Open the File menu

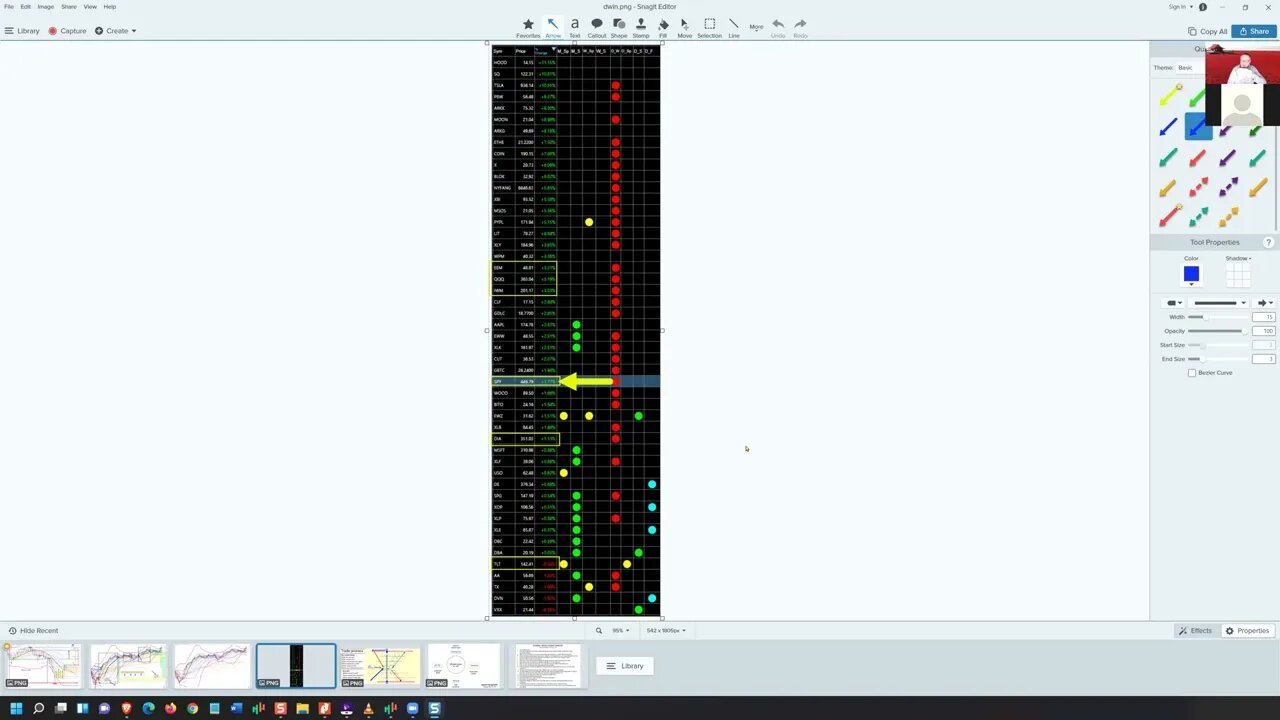coord(9,7)
